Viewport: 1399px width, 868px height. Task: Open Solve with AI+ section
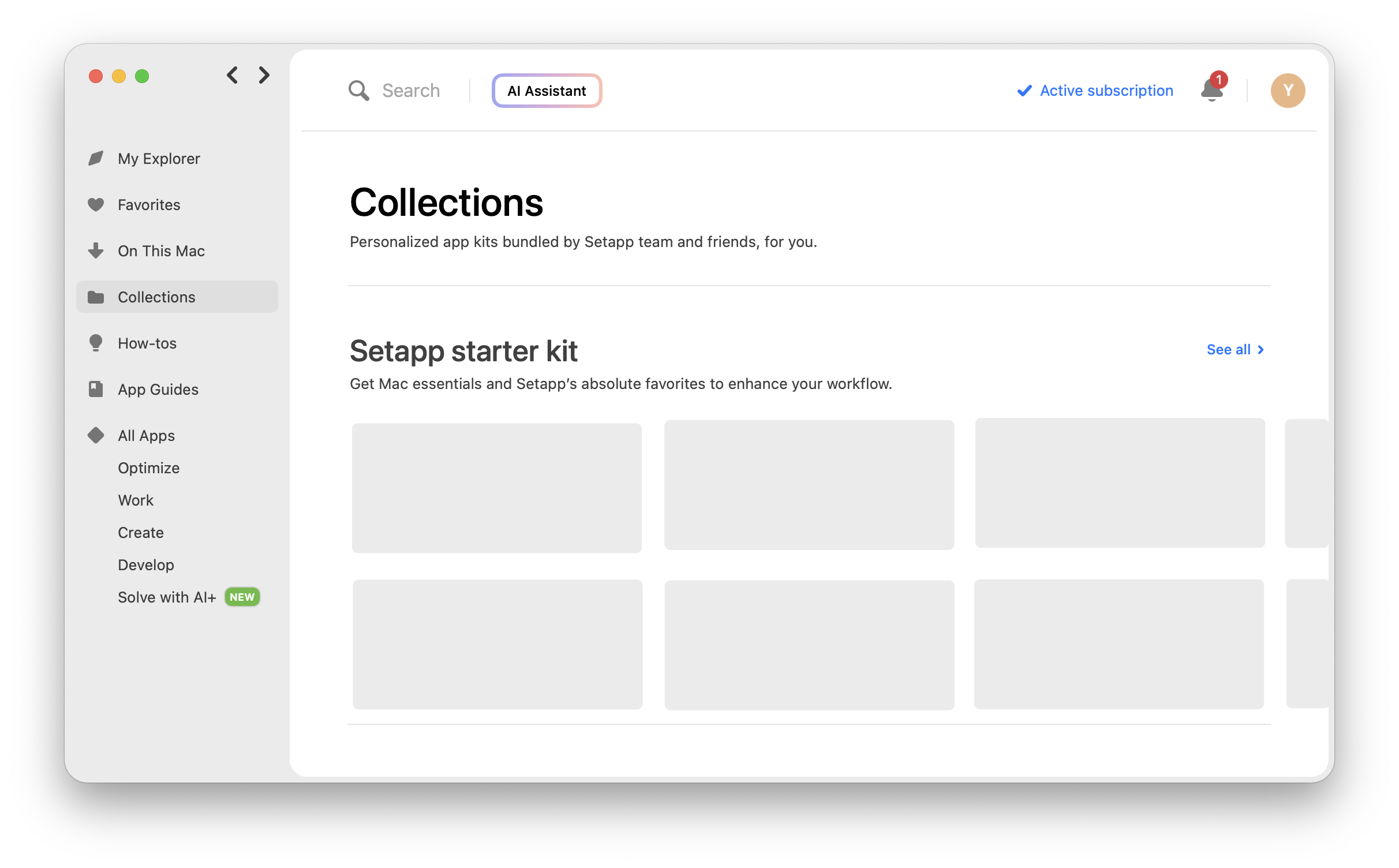(167, 597)
